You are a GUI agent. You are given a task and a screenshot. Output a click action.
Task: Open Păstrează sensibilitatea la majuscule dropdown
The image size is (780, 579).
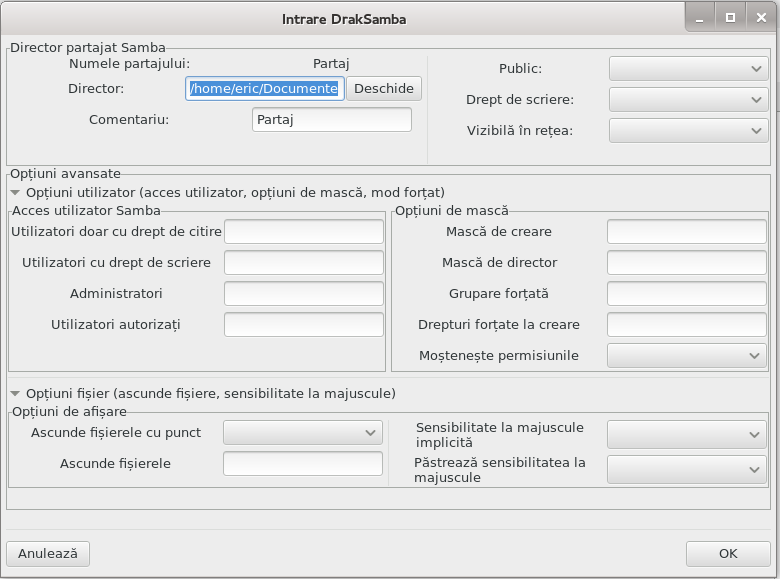coord(686,470)
